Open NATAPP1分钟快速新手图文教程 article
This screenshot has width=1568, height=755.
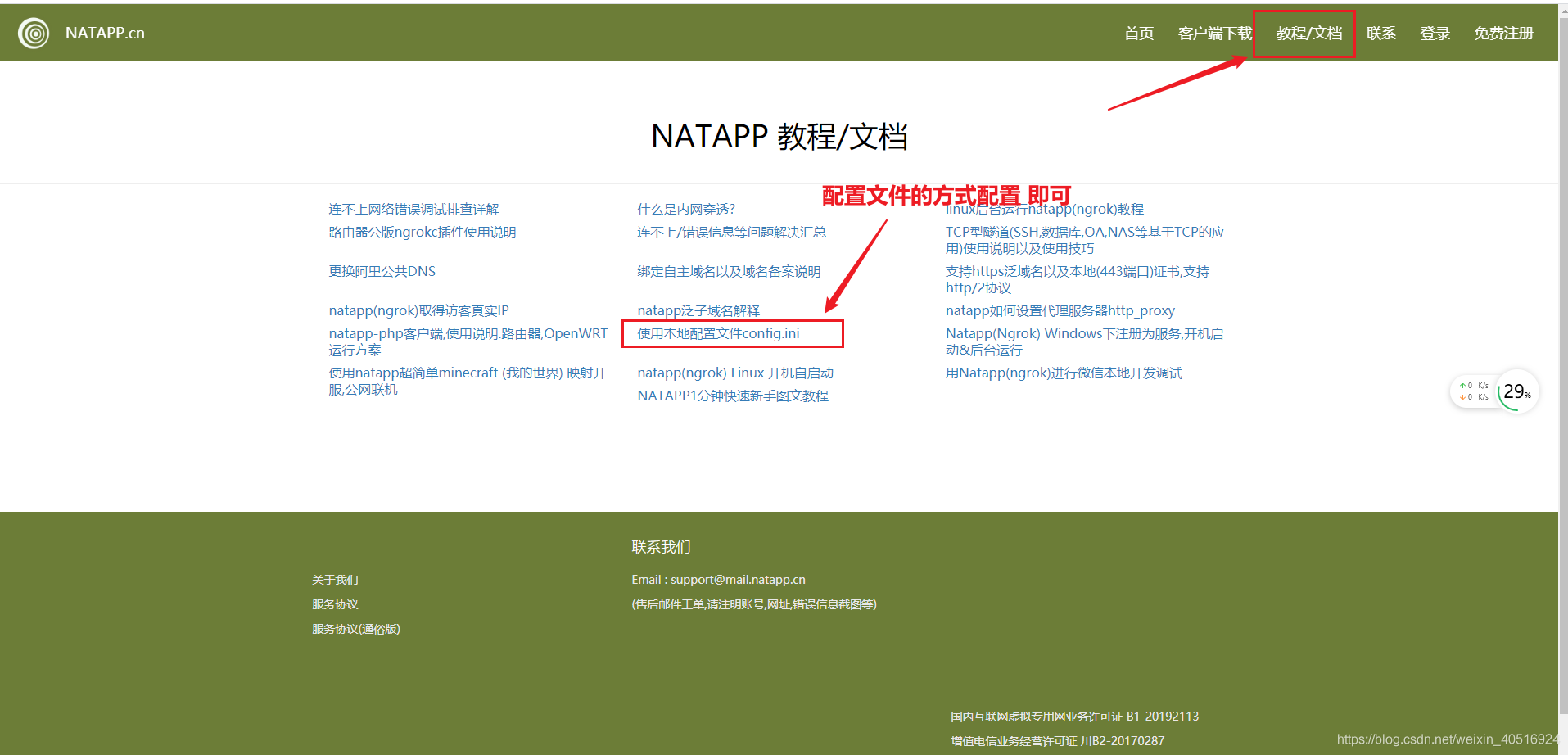[x=733, y=396]
